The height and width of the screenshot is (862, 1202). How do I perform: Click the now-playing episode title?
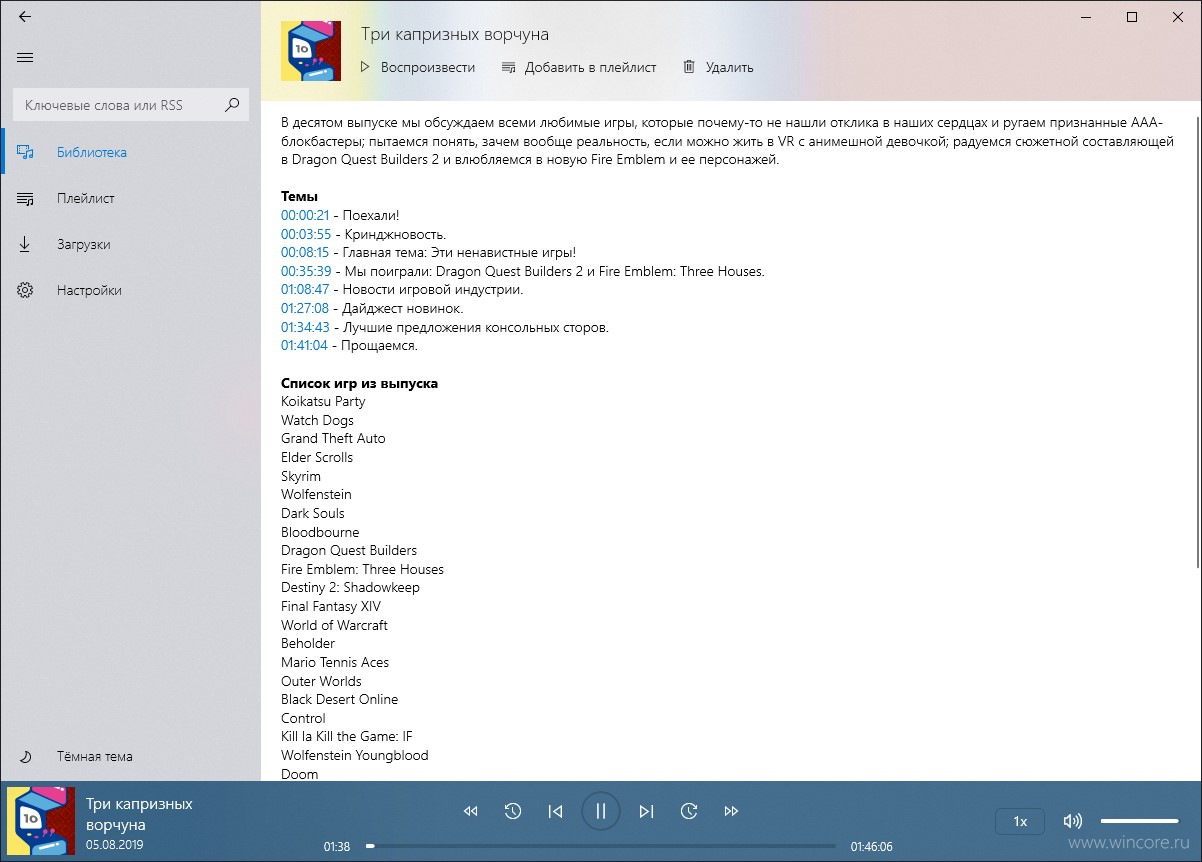(x=139, y=814)
